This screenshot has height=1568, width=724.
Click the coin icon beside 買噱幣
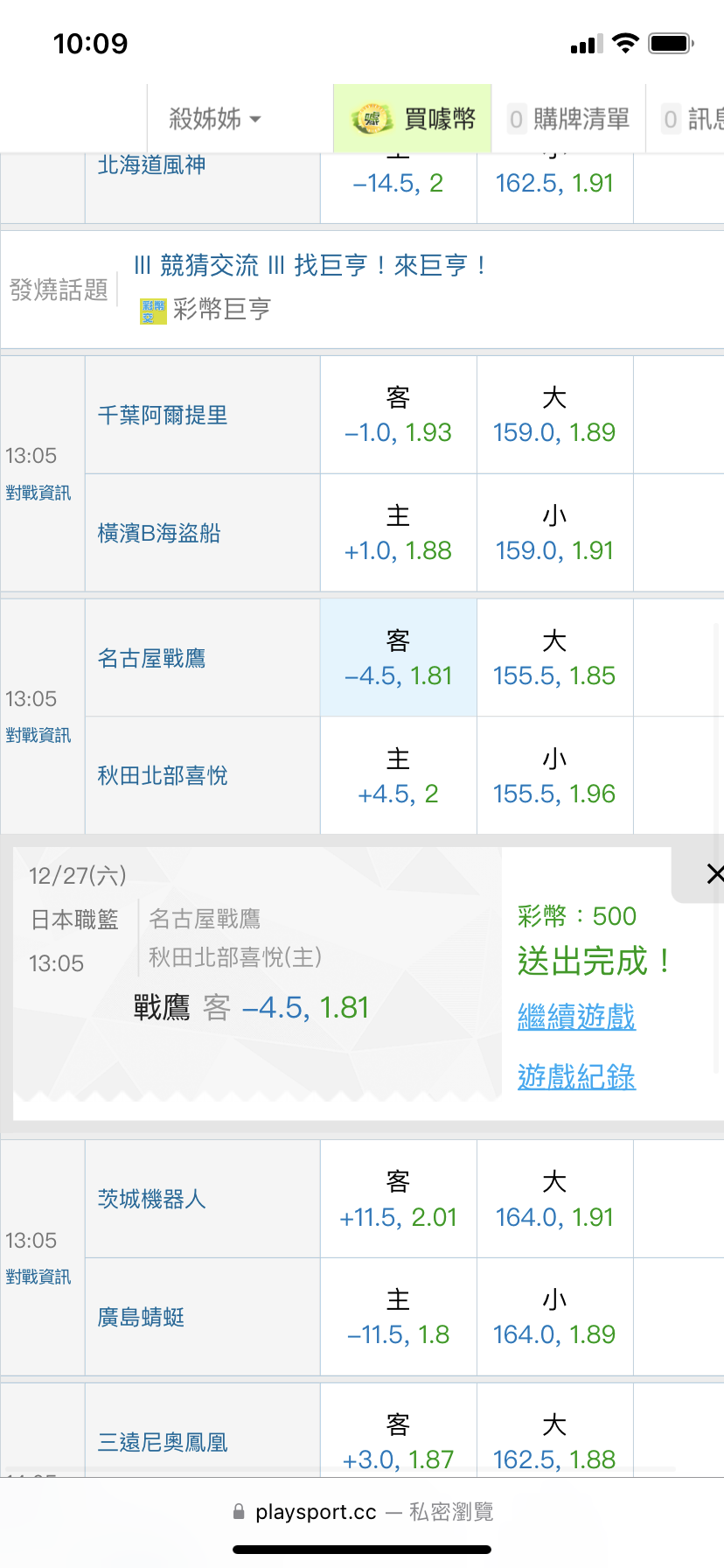pos(372,119)
